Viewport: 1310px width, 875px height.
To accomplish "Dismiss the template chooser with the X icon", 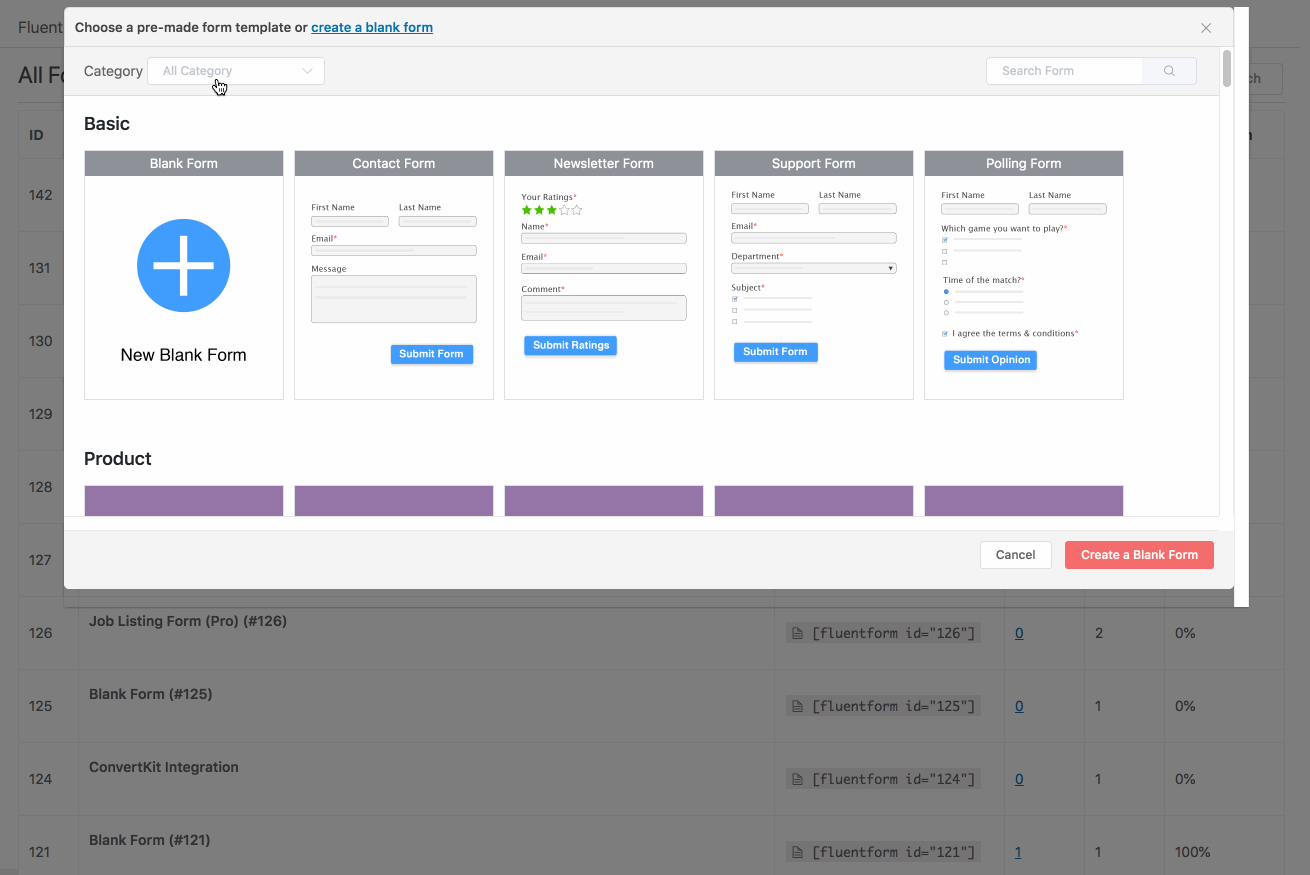I will (x=1206, y=27).
